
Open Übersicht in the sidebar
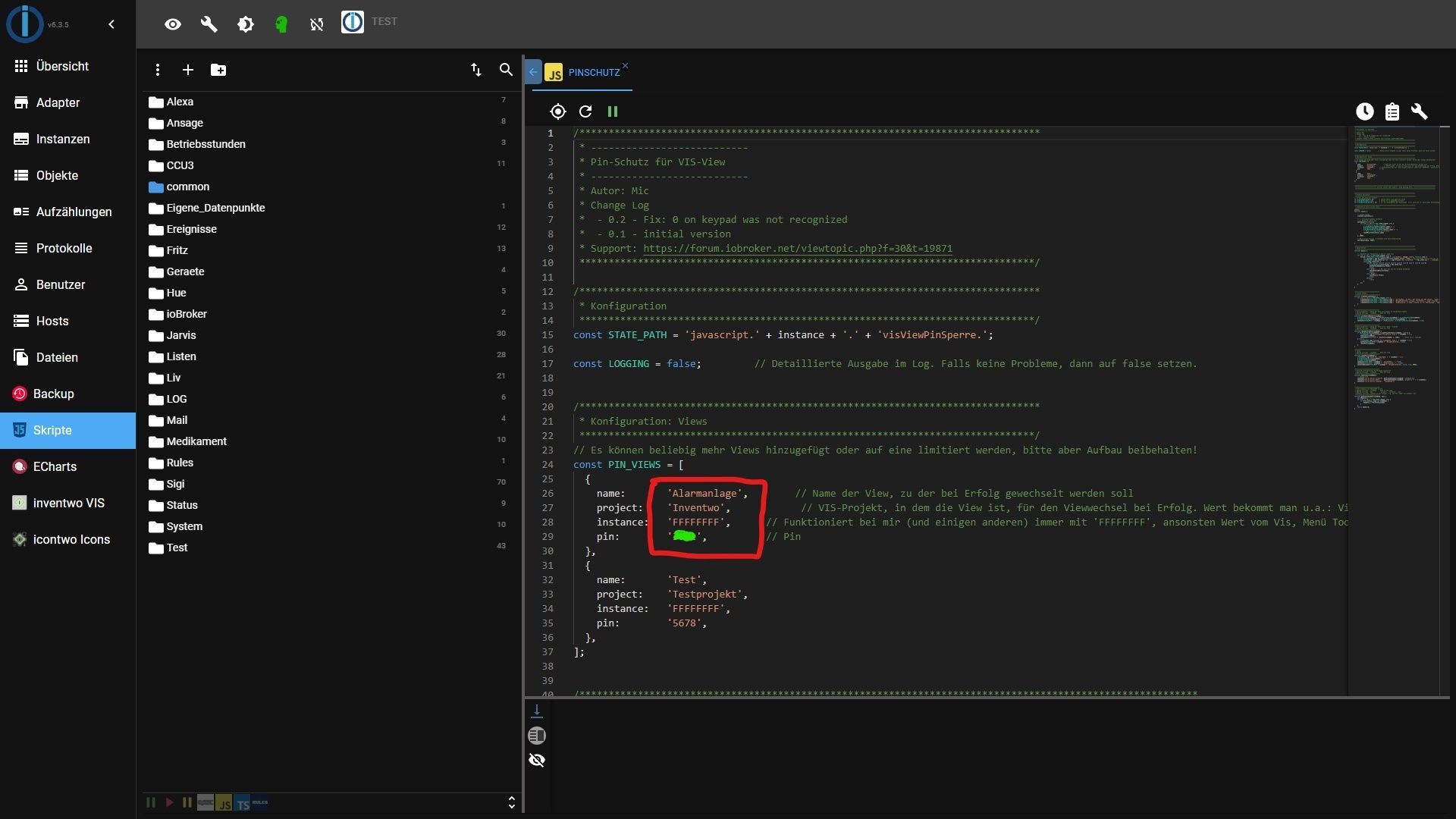click(x=67, y=66)
